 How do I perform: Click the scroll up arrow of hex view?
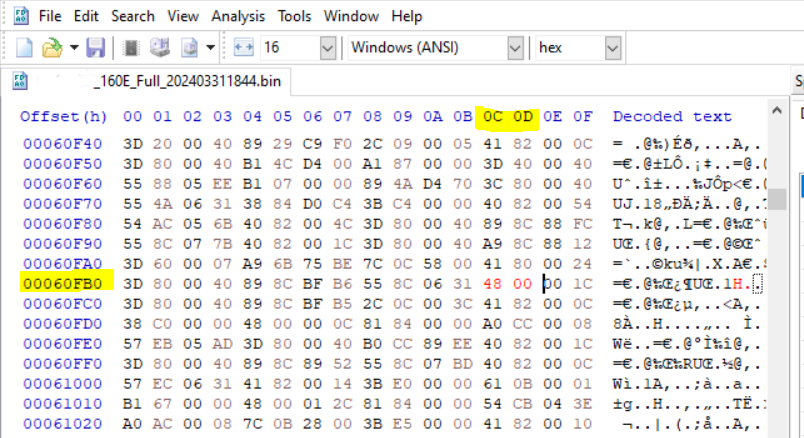(x=777, y=110)
